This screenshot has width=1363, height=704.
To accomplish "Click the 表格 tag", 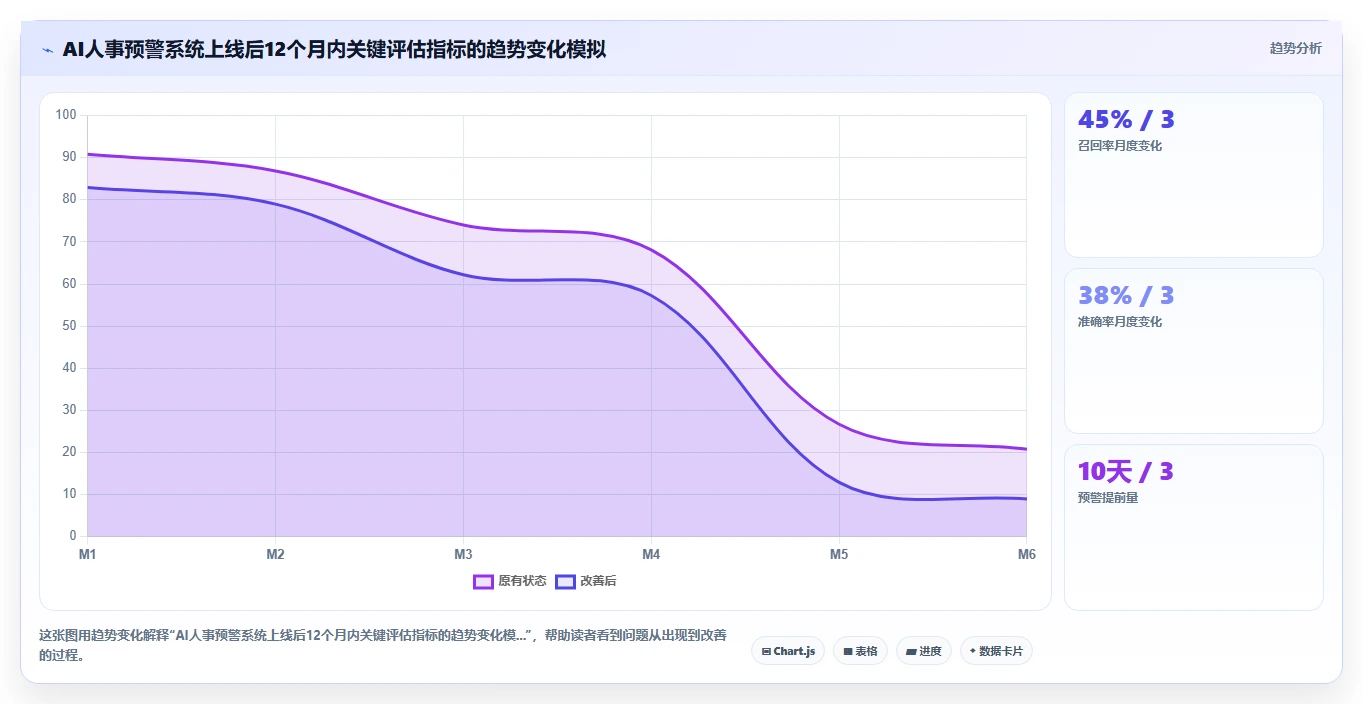I will click(860, 651).
